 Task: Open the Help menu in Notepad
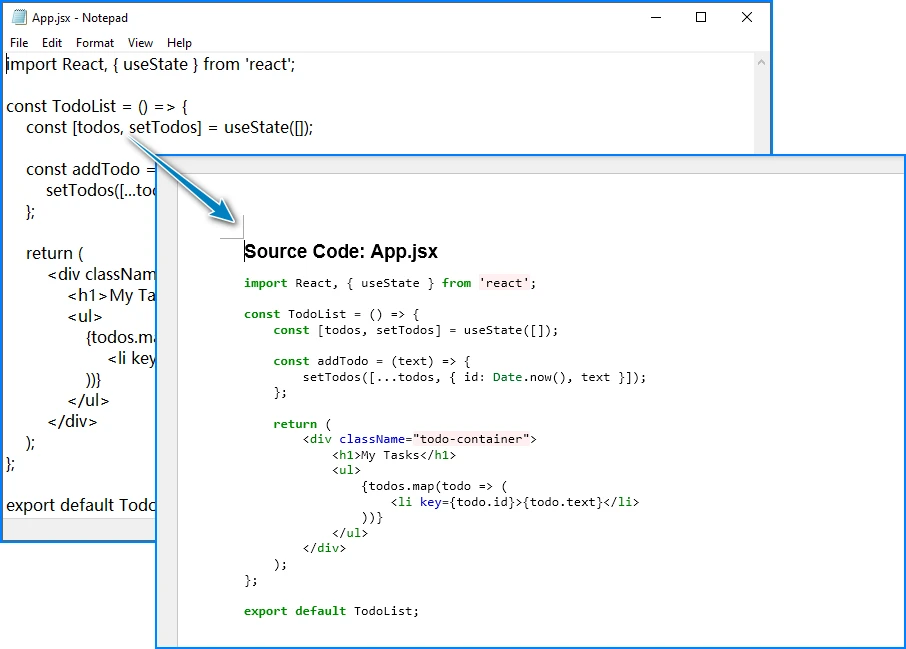click(179, 43)
